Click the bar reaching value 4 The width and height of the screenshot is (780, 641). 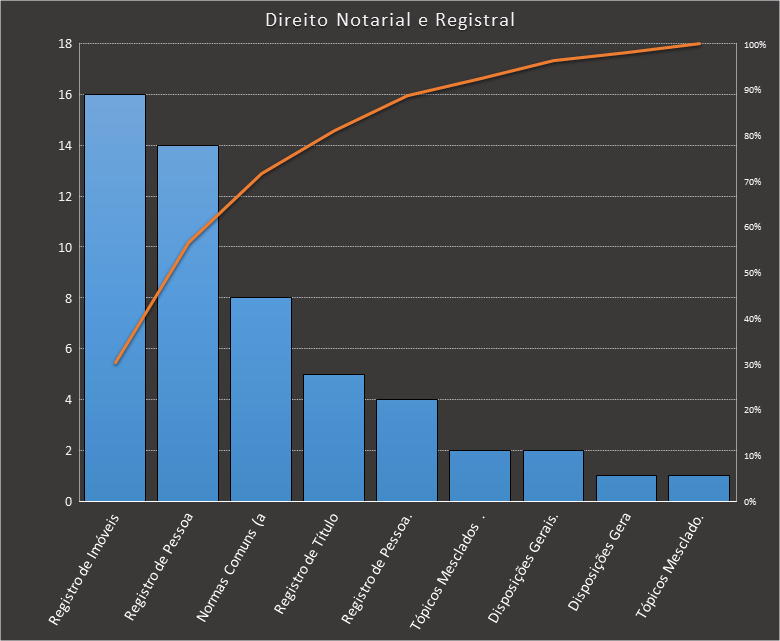coord(407,450)
